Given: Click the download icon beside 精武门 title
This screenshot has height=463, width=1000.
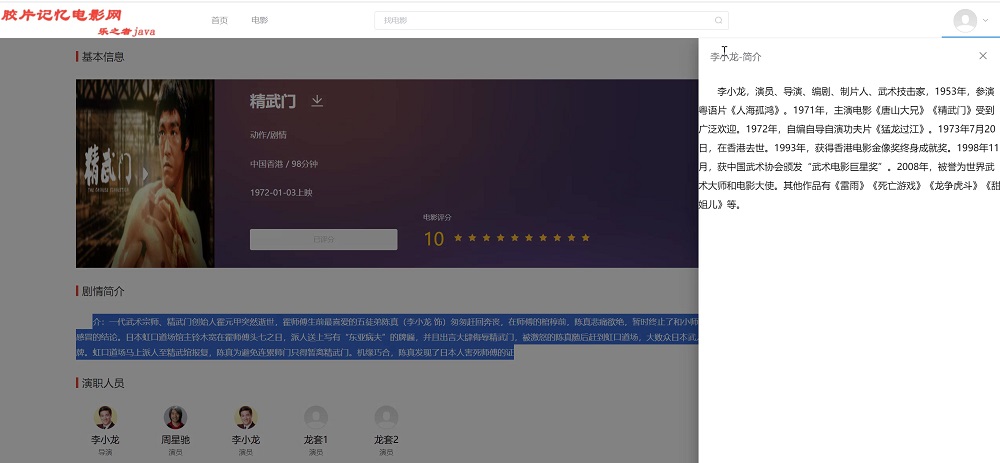Looking at the screenshot, I should [x=317, y=101].
